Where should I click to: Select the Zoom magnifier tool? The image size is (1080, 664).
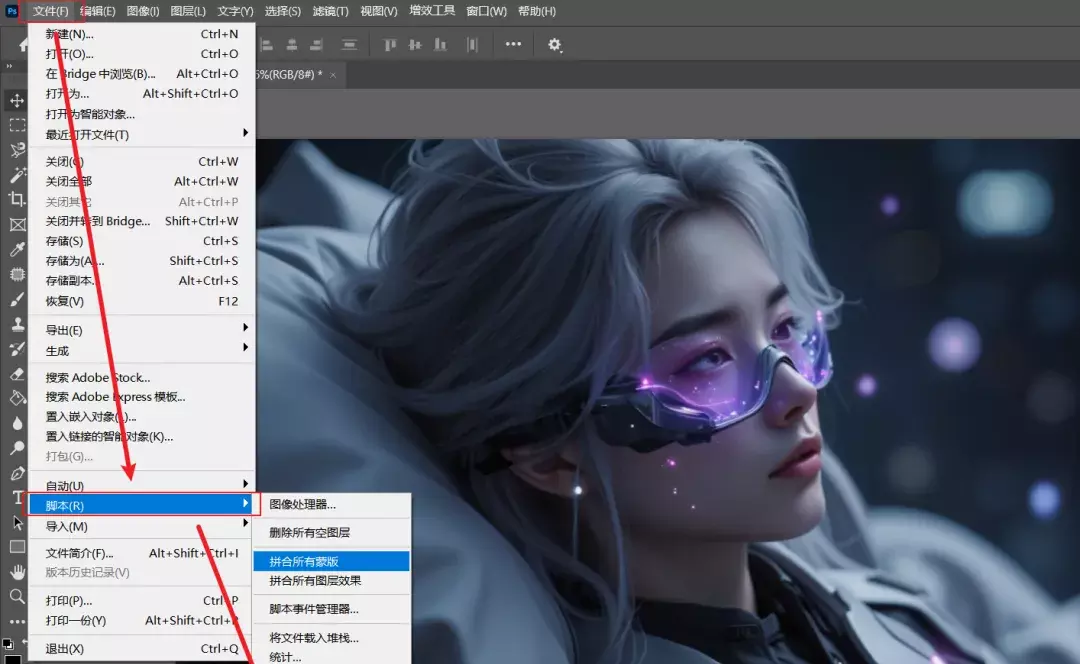tap(17, 597)
